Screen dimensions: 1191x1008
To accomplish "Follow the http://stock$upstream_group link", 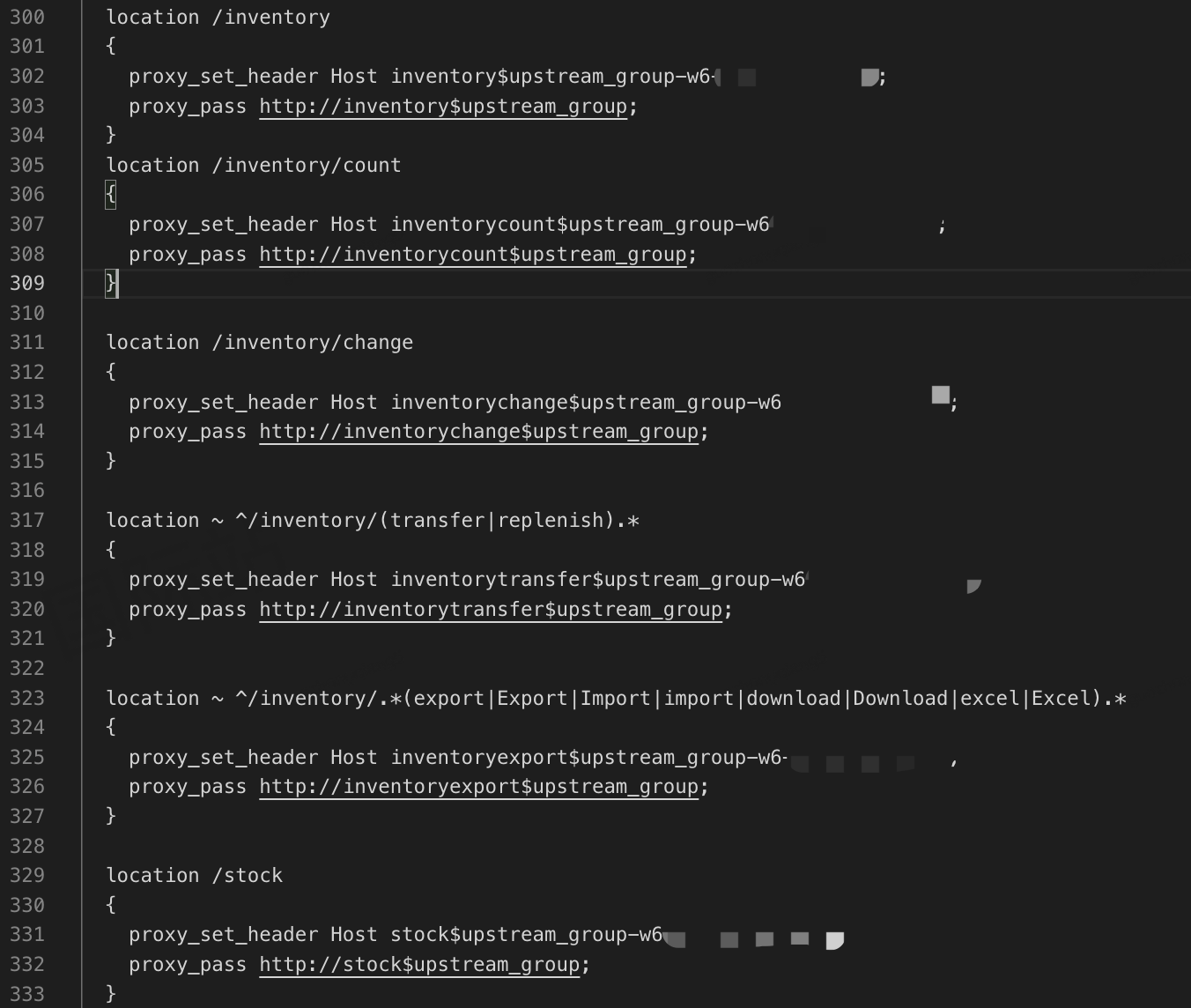I will (419, 965).
